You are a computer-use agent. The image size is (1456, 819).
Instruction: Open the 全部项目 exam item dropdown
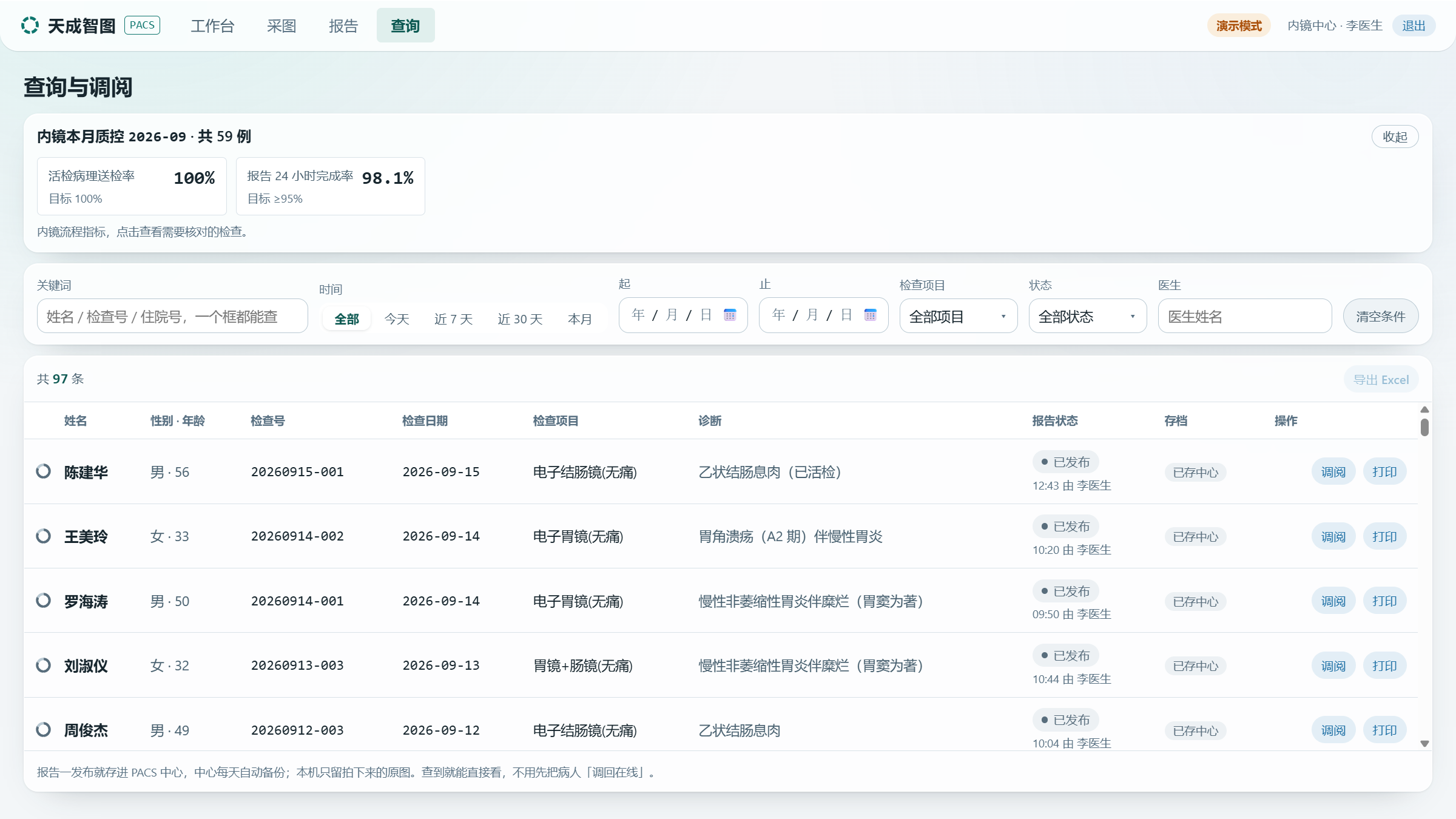coord(958,315)
